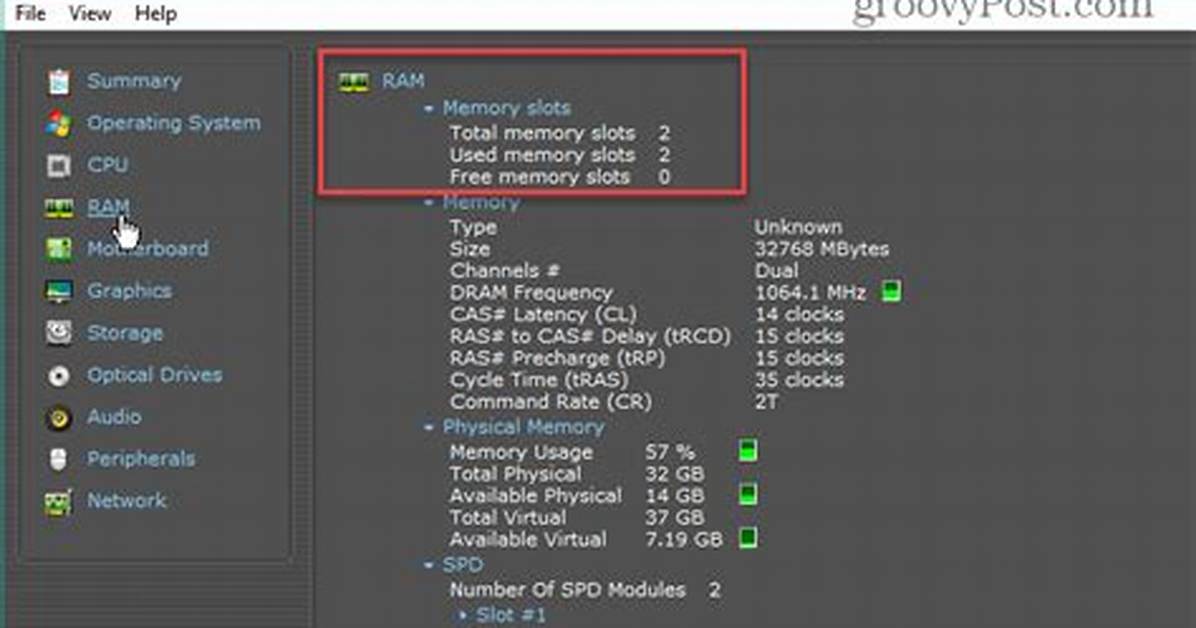This screenshot has width=1196, height=628.
Task: Open the View menu
Action: (x=90, y=14)
